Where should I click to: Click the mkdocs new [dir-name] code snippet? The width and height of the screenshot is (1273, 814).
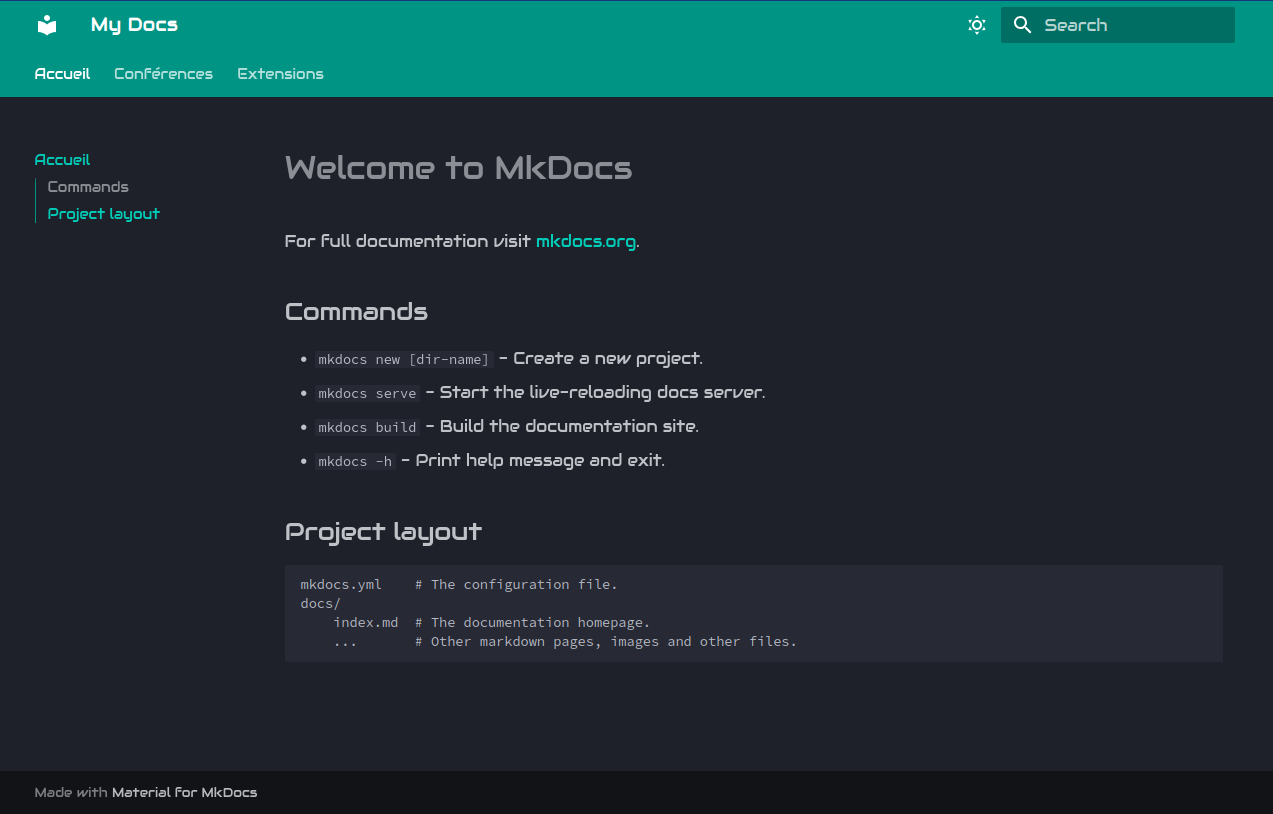click(x=403, y=360)
